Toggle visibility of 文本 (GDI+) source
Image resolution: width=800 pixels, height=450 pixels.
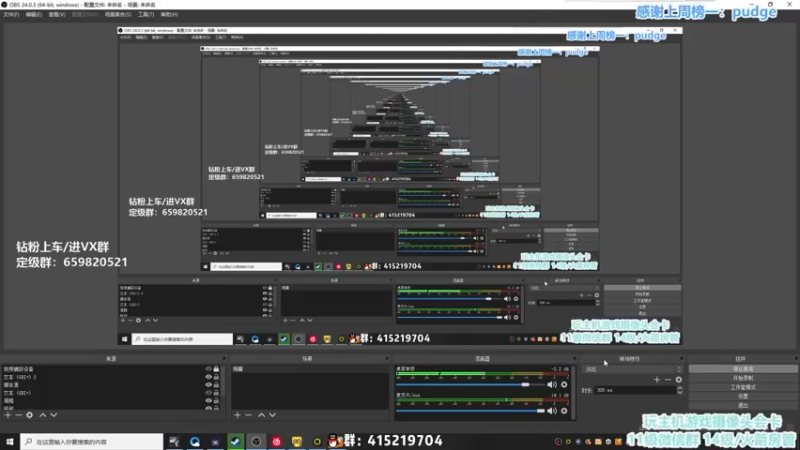click(208, 393)
